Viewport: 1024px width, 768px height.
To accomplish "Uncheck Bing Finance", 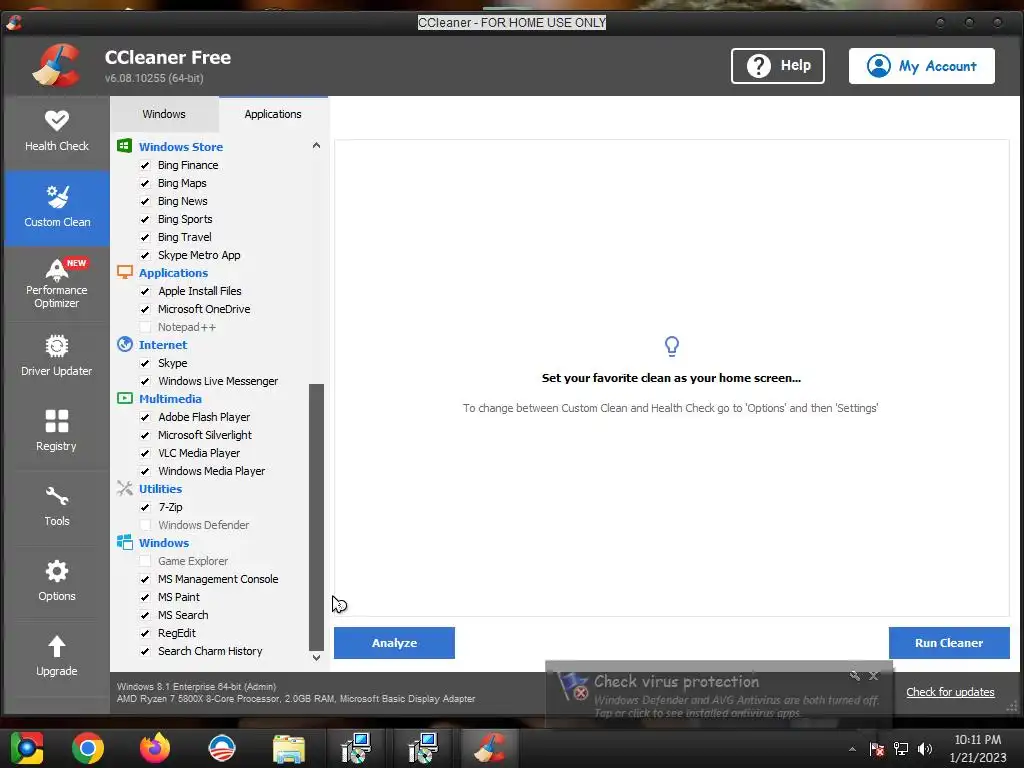I will 145,165.
